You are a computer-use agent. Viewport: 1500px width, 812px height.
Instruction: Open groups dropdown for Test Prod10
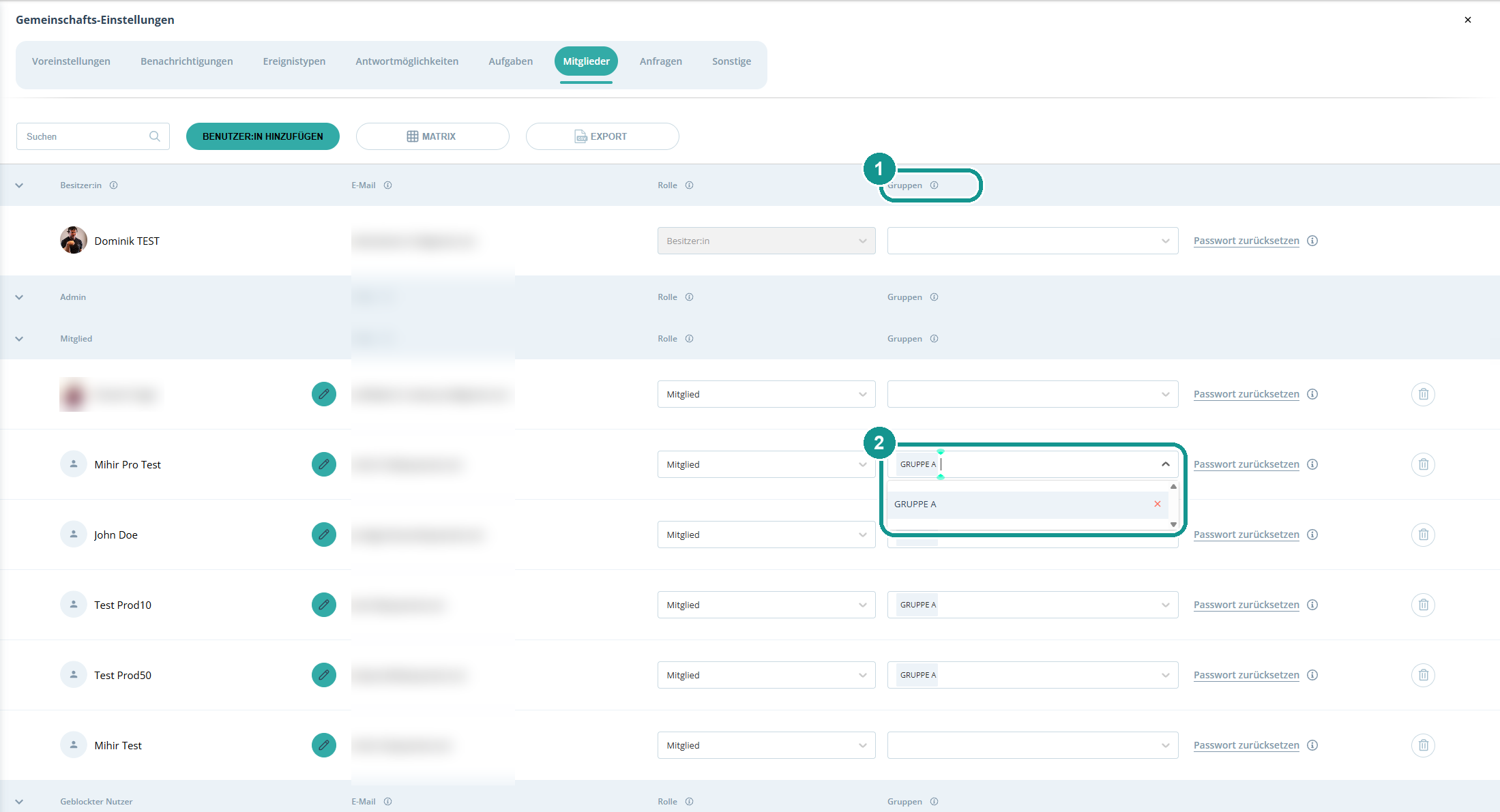point(1033,605)
